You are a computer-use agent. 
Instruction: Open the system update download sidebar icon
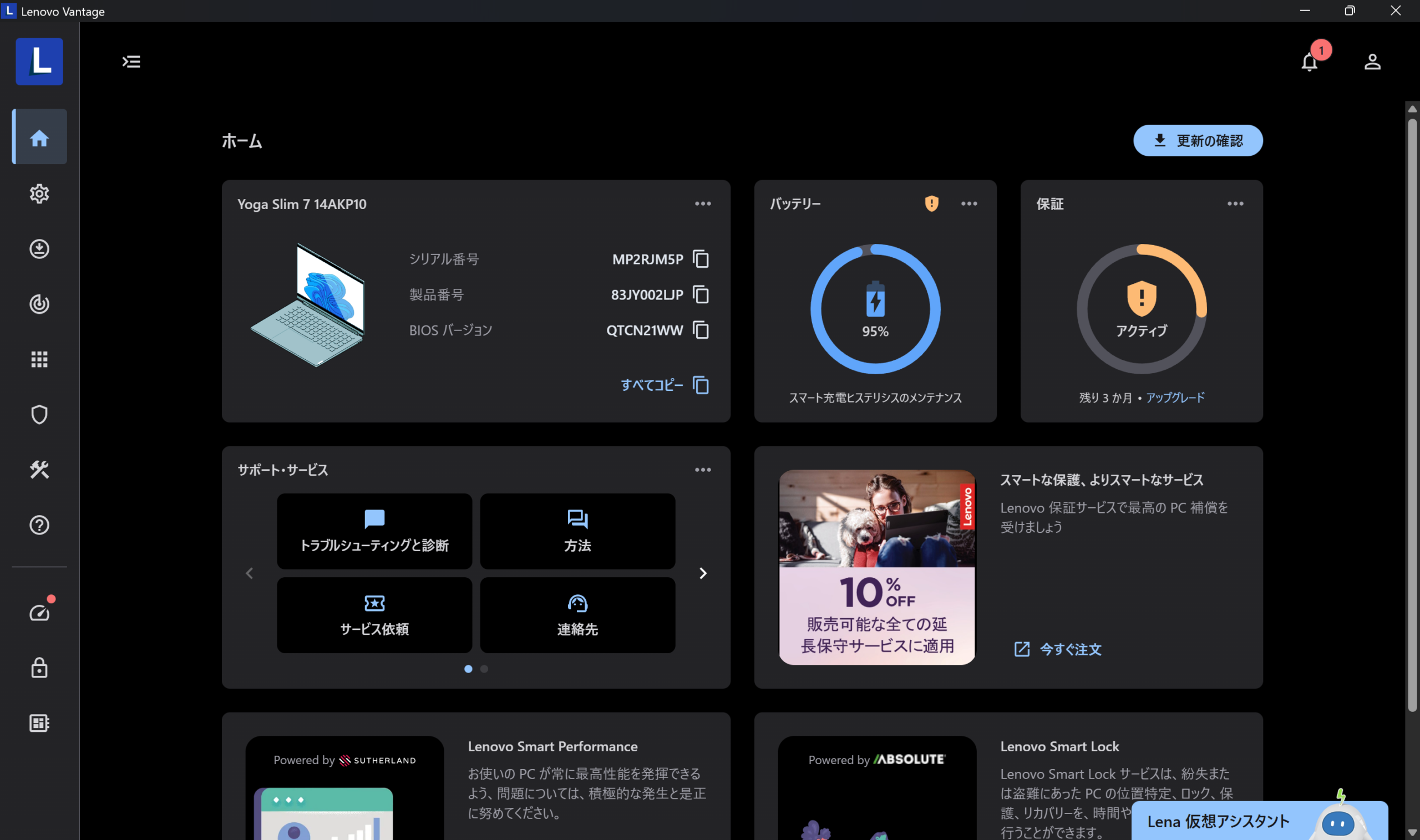click(39, 249)
